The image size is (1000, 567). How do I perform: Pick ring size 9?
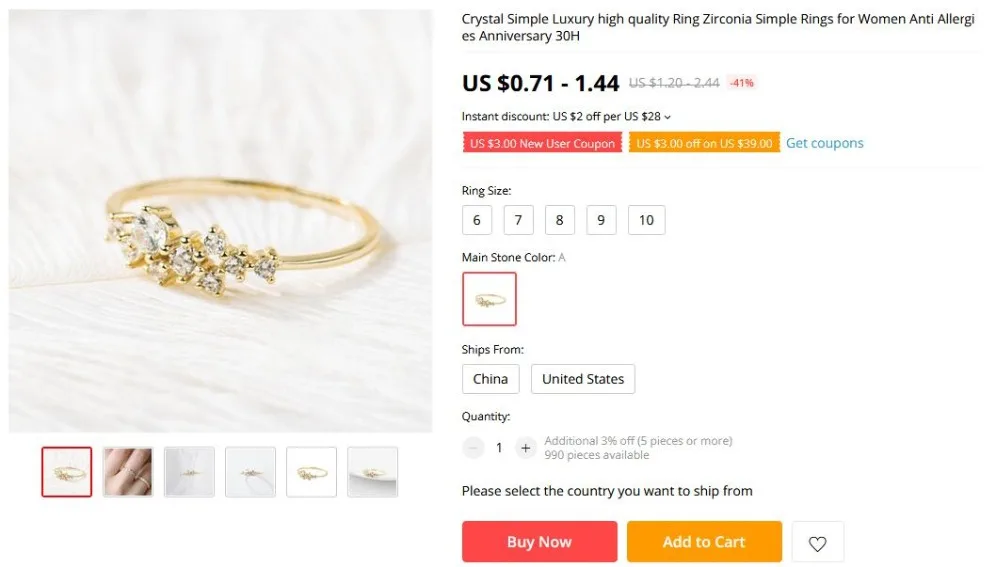pyautogui.click(x=601, y=220)
